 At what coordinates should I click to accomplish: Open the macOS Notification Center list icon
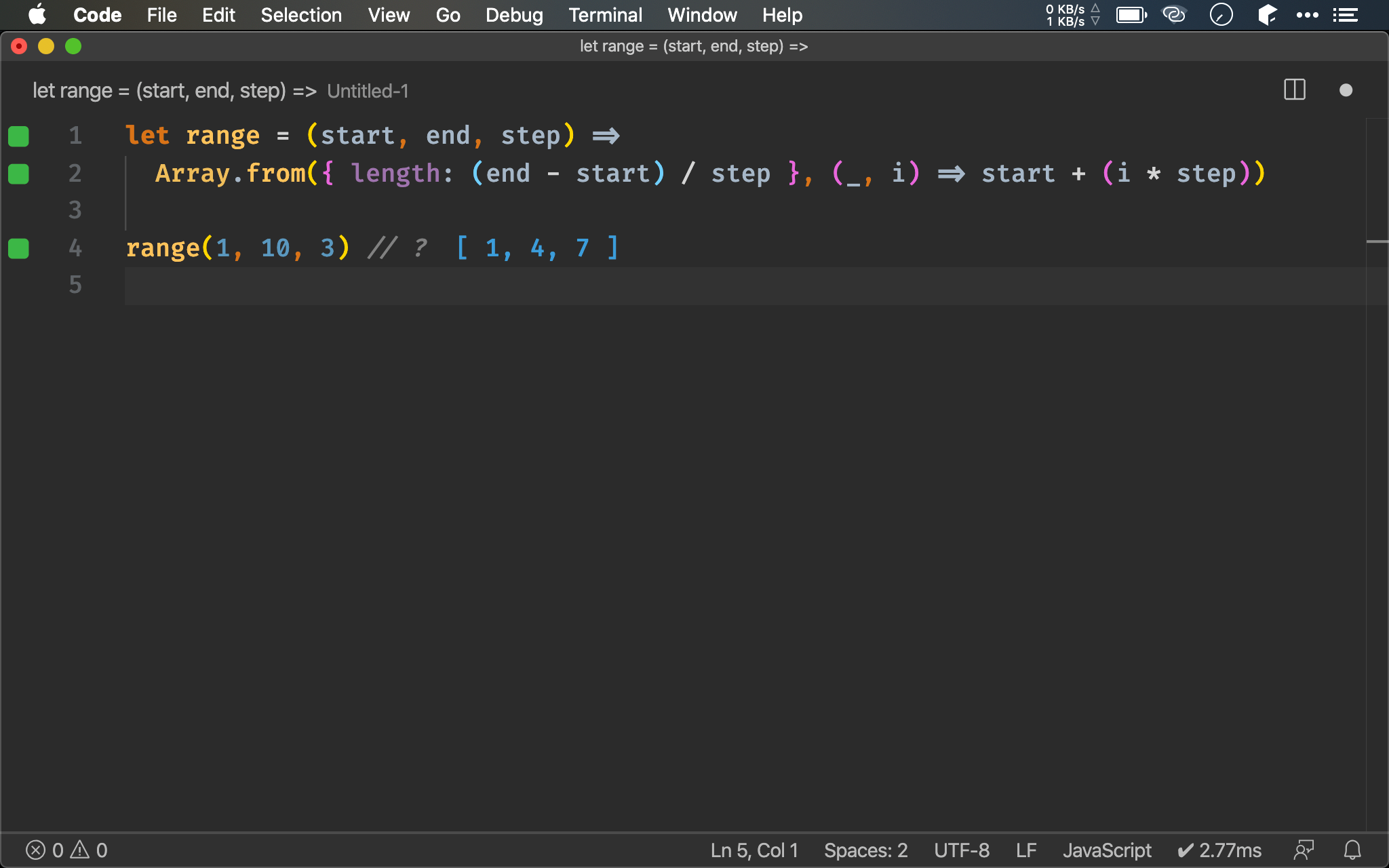point(1345,15)
